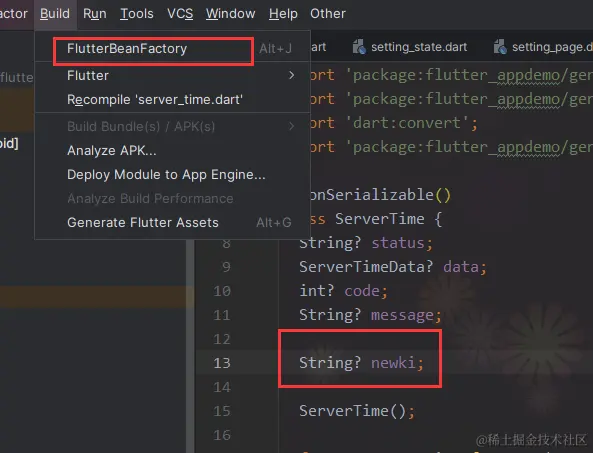Open the Tools menu
Viewport: 593px width, 453px height.
(x=137, y=14)
